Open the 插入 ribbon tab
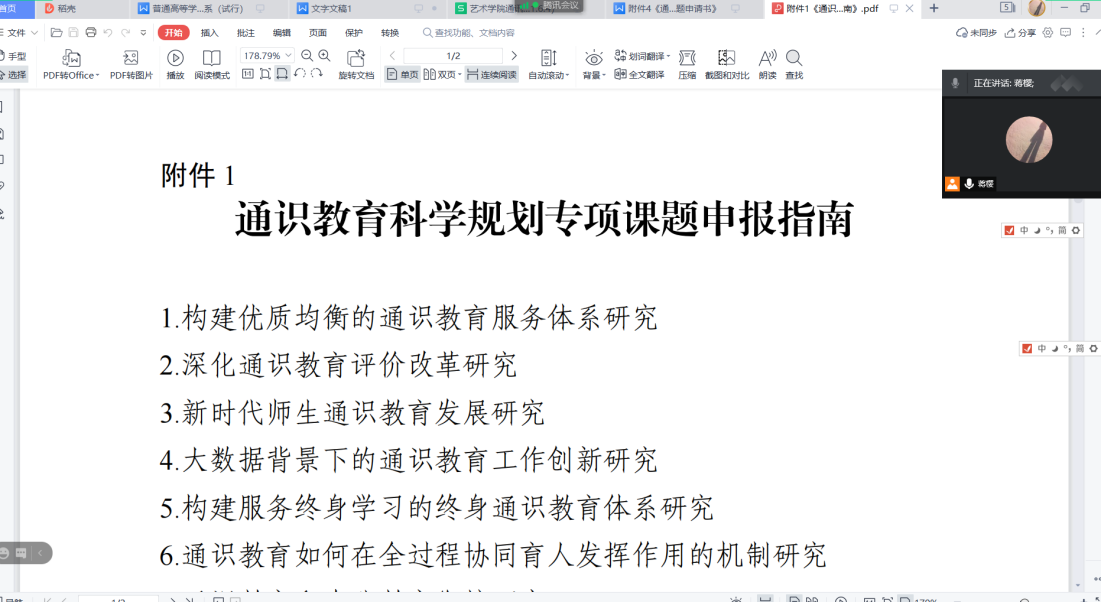This screenshot has height=602, width=1101. click(210, 33)
